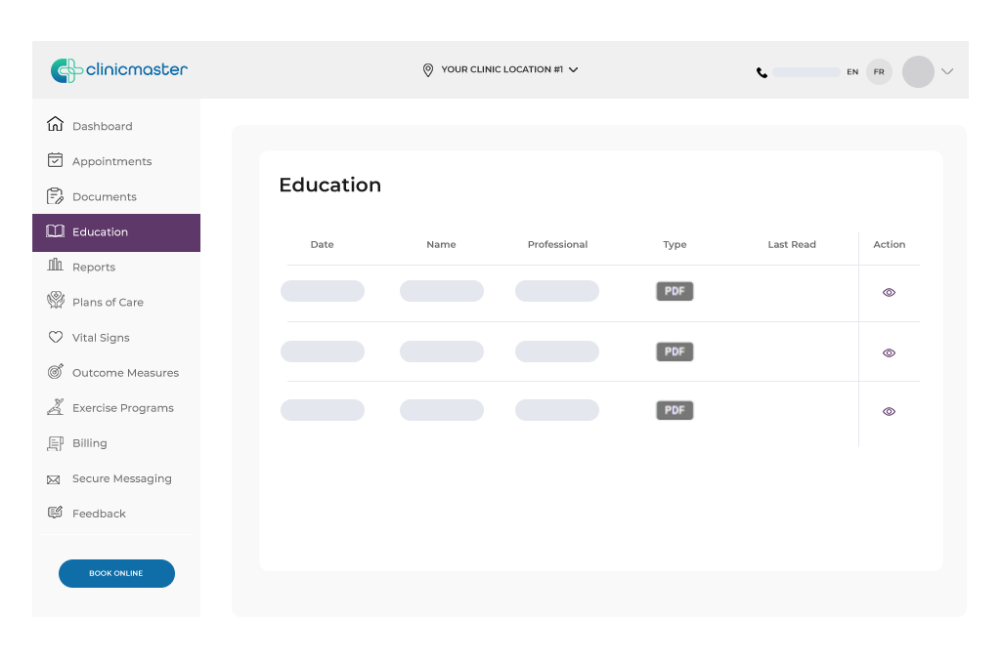The image size is (1000, 659).
Task: Open Reports via its chart icon
Action: click(55, 266)
